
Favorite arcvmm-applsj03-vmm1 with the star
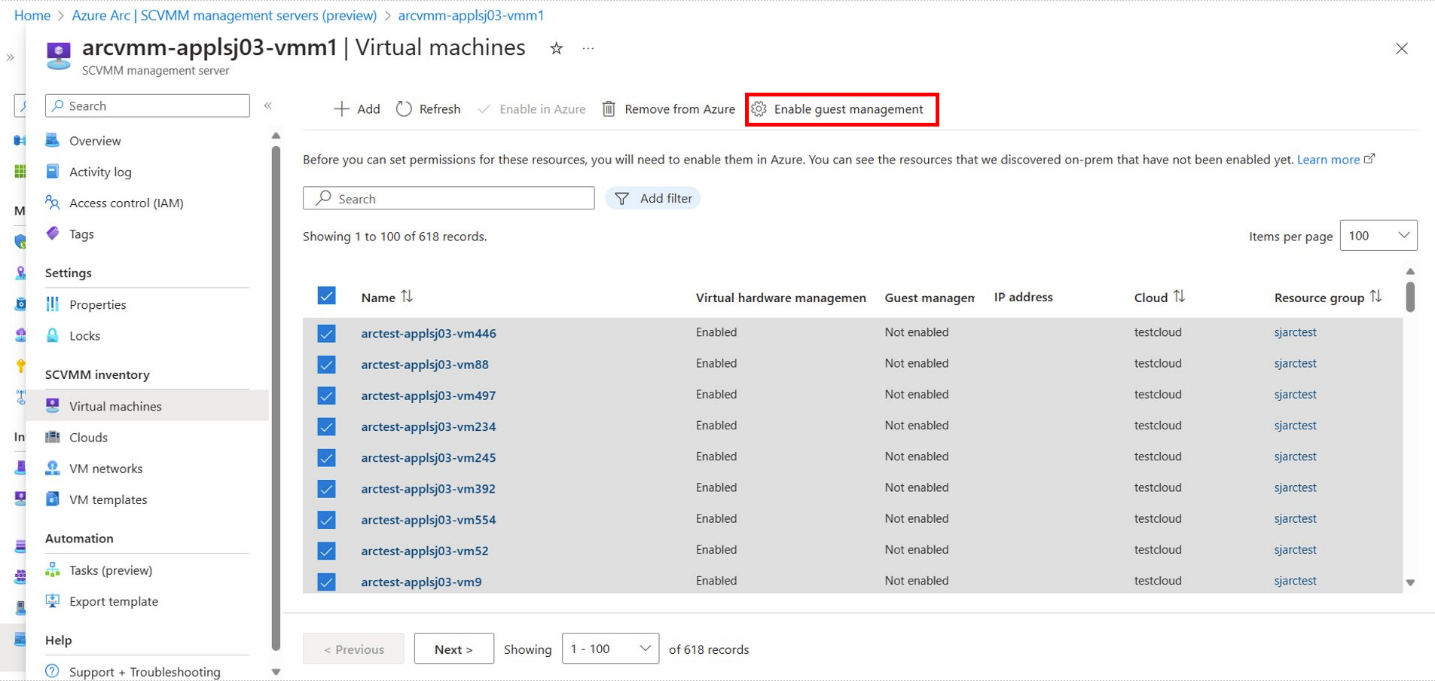coord(556,46)
